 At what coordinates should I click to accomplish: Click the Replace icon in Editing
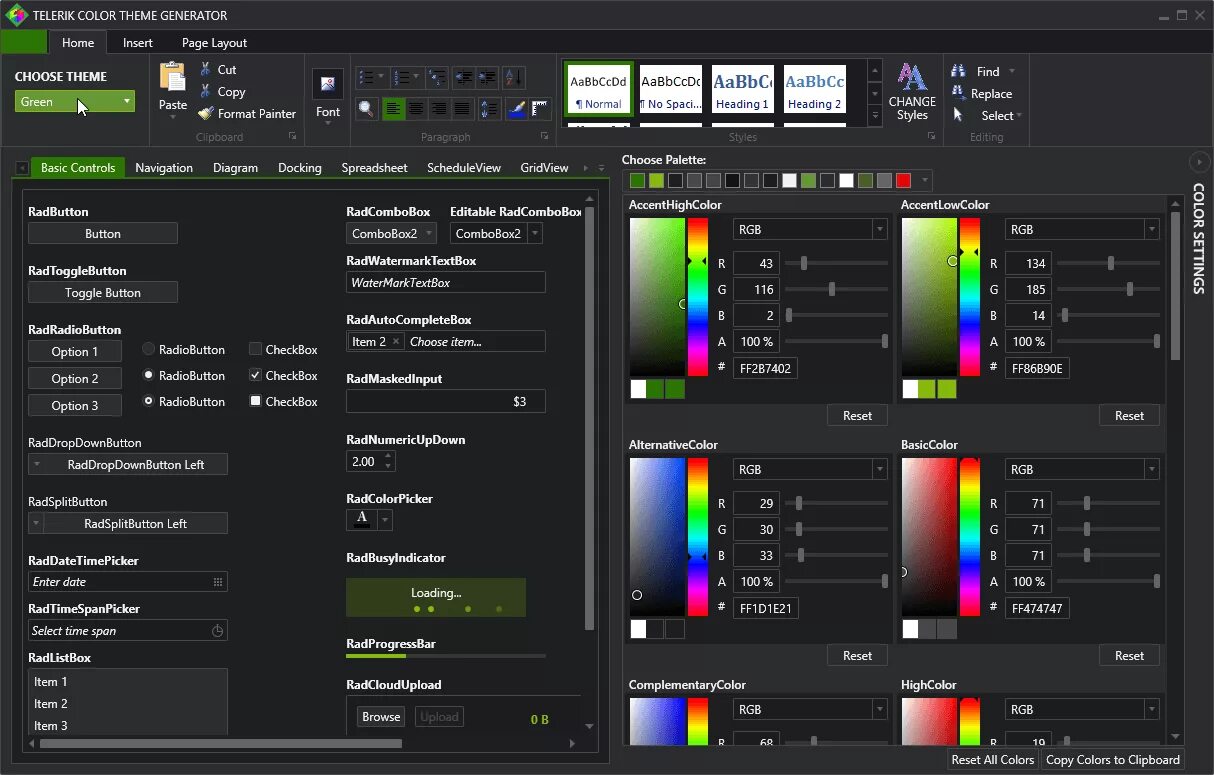[x=958, y=93]
